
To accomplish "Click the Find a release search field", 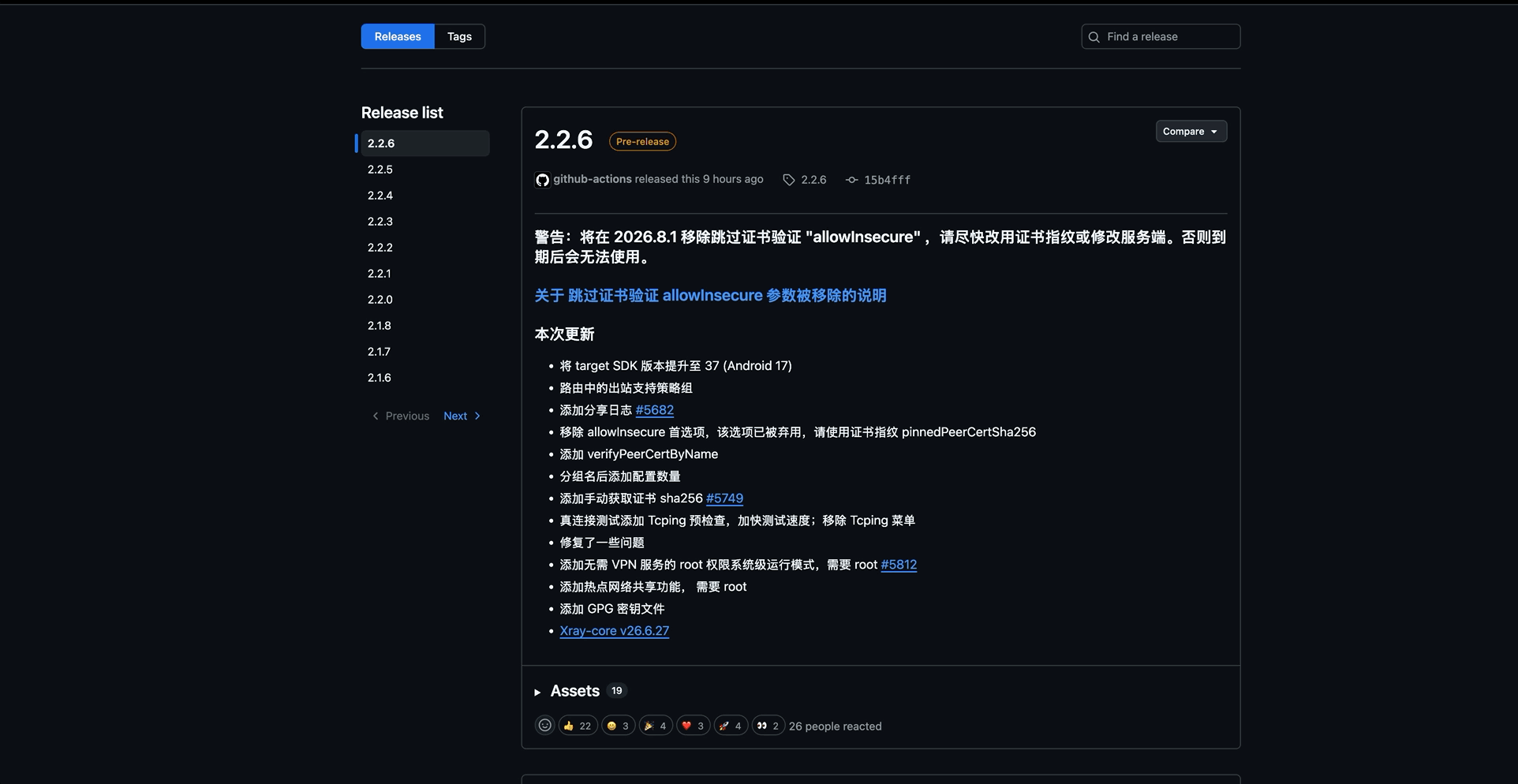I will (x=1161, y=36).
